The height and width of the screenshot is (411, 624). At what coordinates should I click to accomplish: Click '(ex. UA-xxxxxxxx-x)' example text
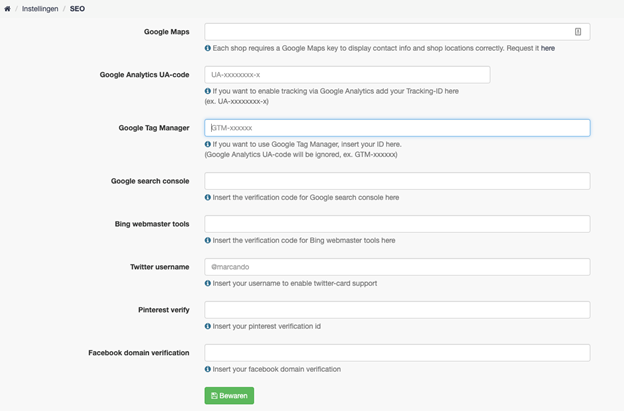tap(236, 101)
